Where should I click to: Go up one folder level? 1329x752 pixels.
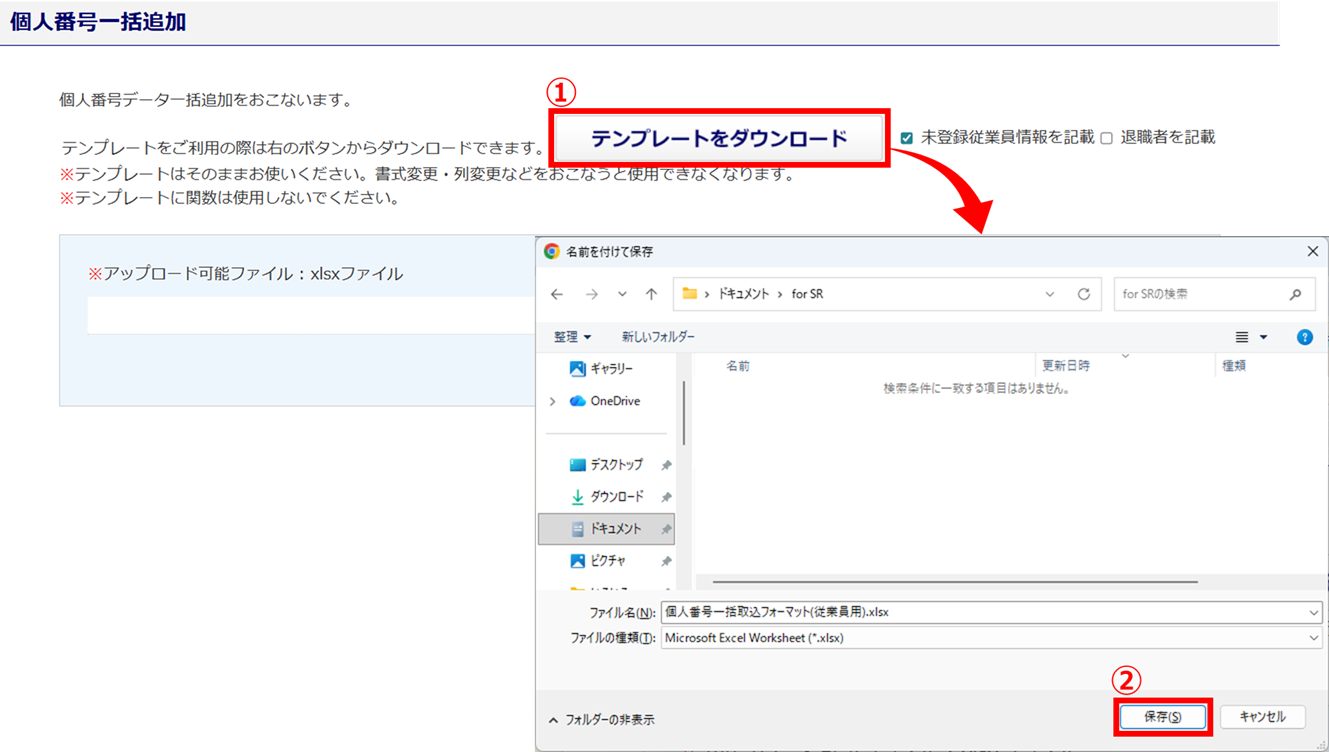click(x=651, y=294)
